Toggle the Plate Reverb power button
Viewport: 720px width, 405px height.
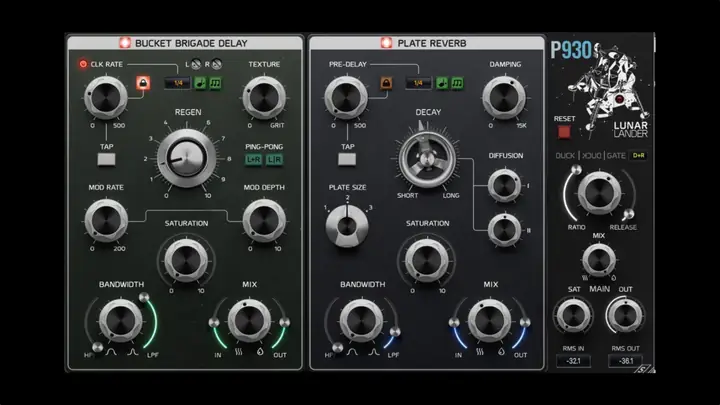[386, 43]
